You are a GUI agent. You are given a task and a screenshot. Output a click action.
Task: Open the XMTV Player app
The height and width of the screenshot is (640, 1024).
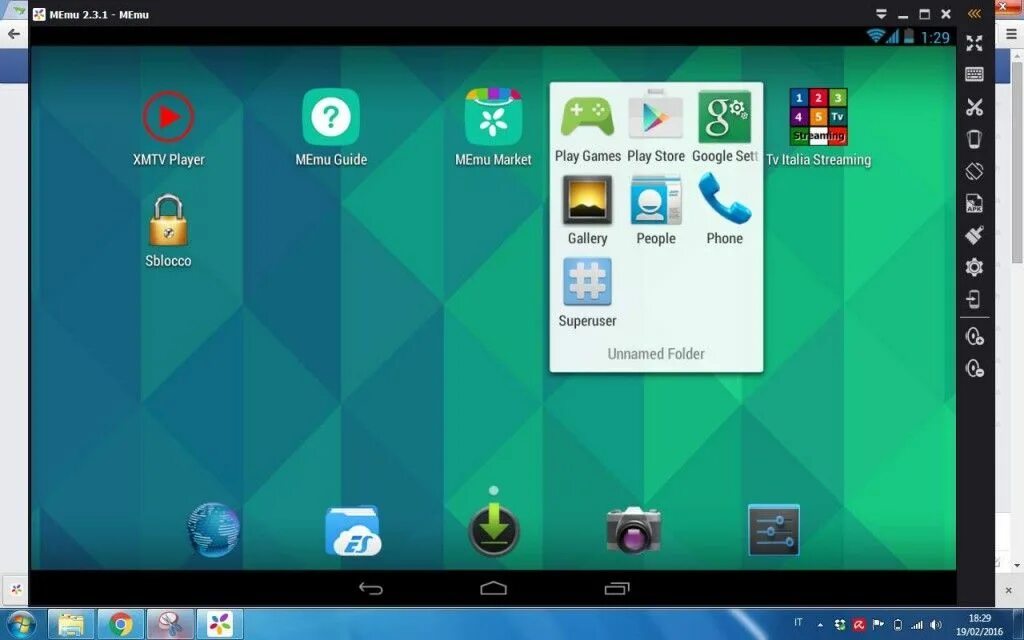168,118
